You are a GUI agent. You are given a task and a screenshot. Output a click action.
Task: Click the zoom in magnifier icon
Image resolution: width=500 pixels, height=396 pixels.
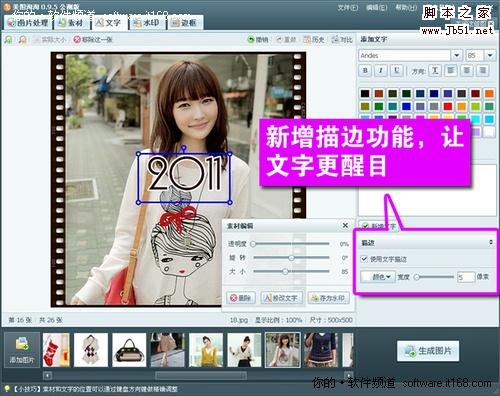click(9, 40)
